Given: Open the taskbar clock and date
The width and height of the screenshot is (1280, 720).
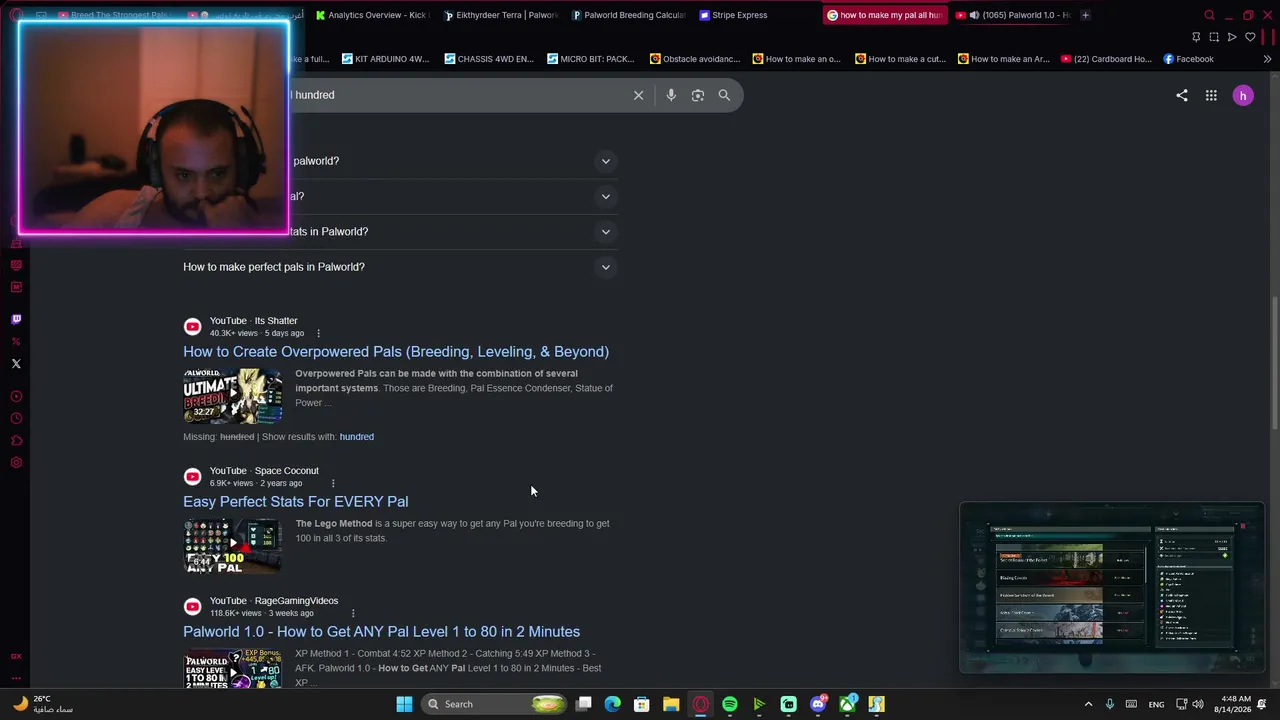Looking at the screenshot, I should click(x=1235, y=704).
